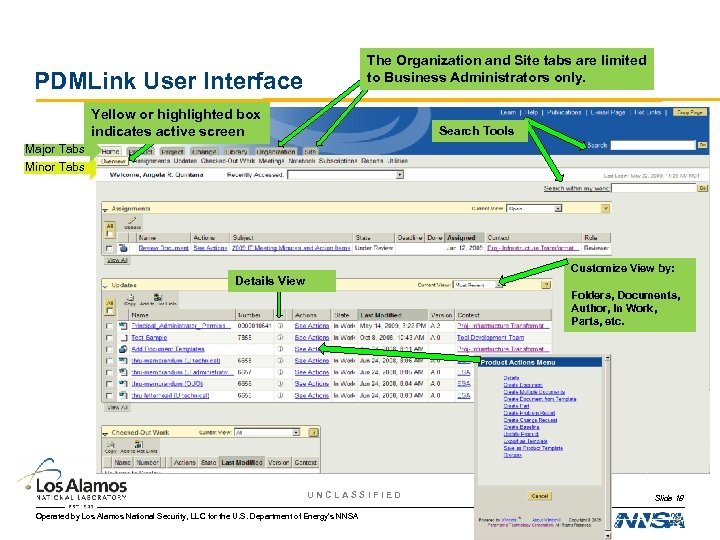Viewport: 720px width, 540px height.
Task: Open details info icon for Test Sample row
Action: 280,337
